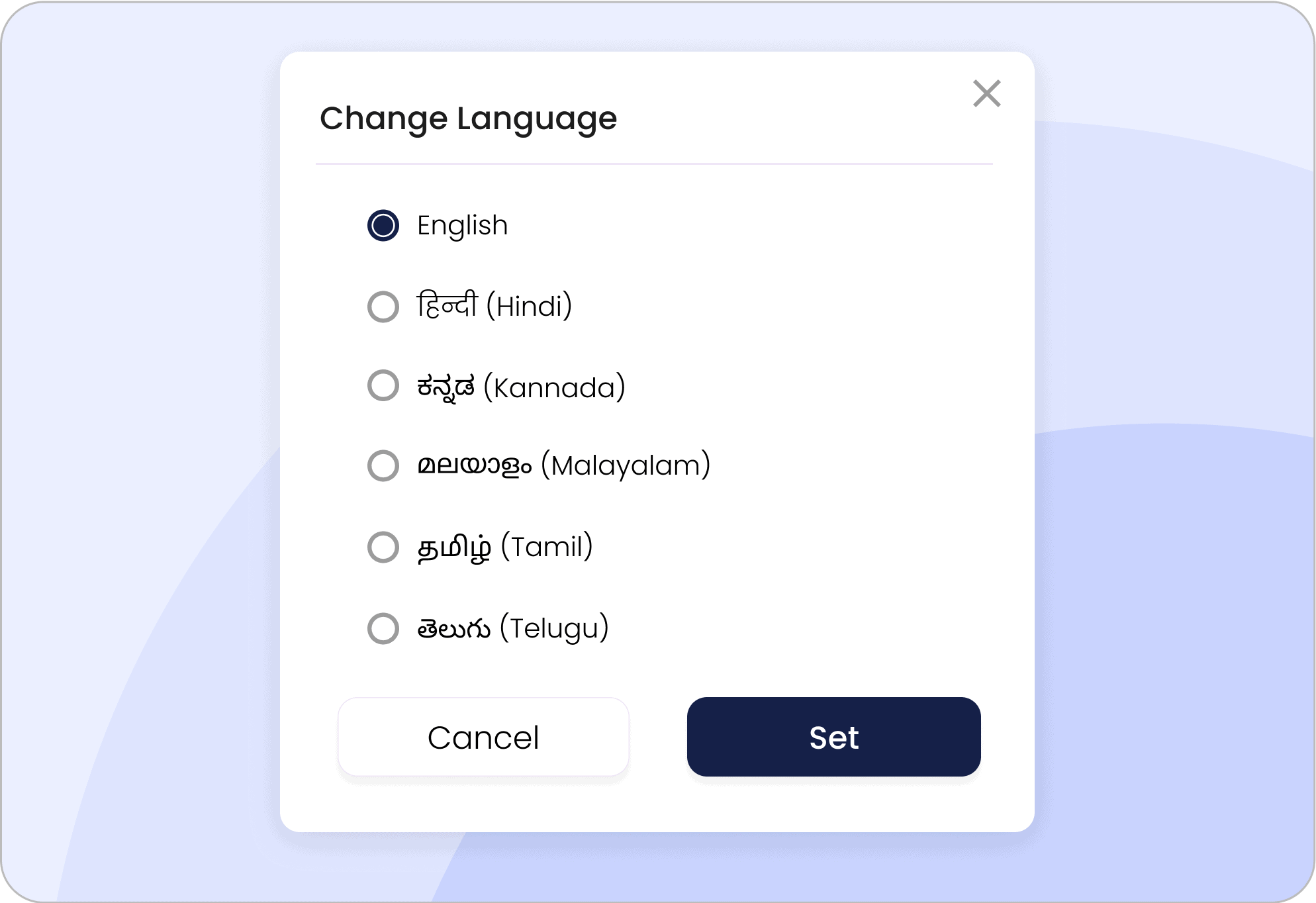
Task: Click the "Change Language" dialog heading
Action: [x=468, y=119]
